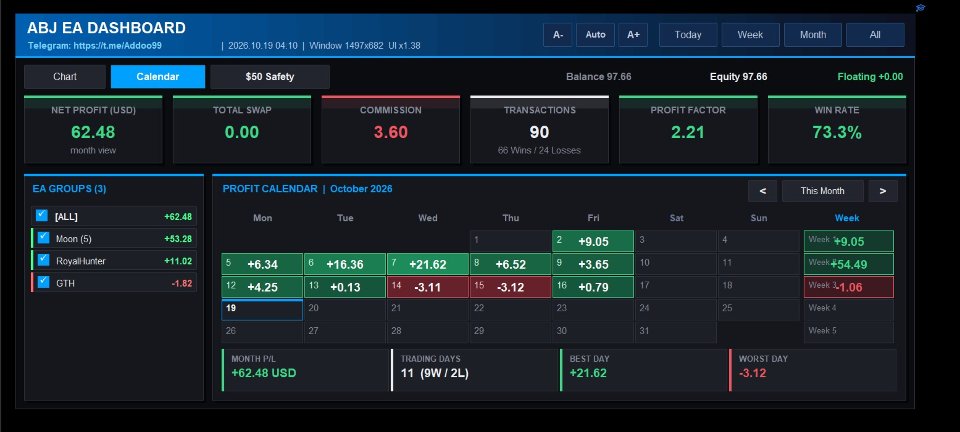960x432 pixels.
Task: Select October 2 cell showing +9.05
Action: (593, 241)
